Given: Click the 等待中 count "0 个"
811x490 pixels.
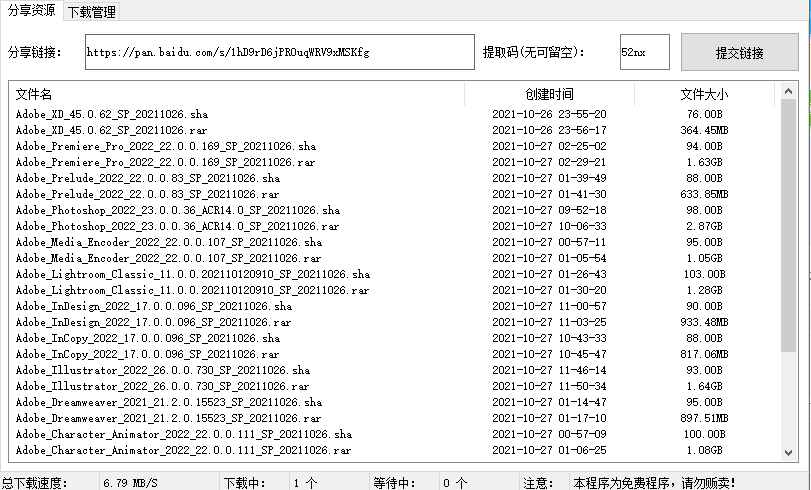Looking at the screenshot, I should (x=455, y=483).
